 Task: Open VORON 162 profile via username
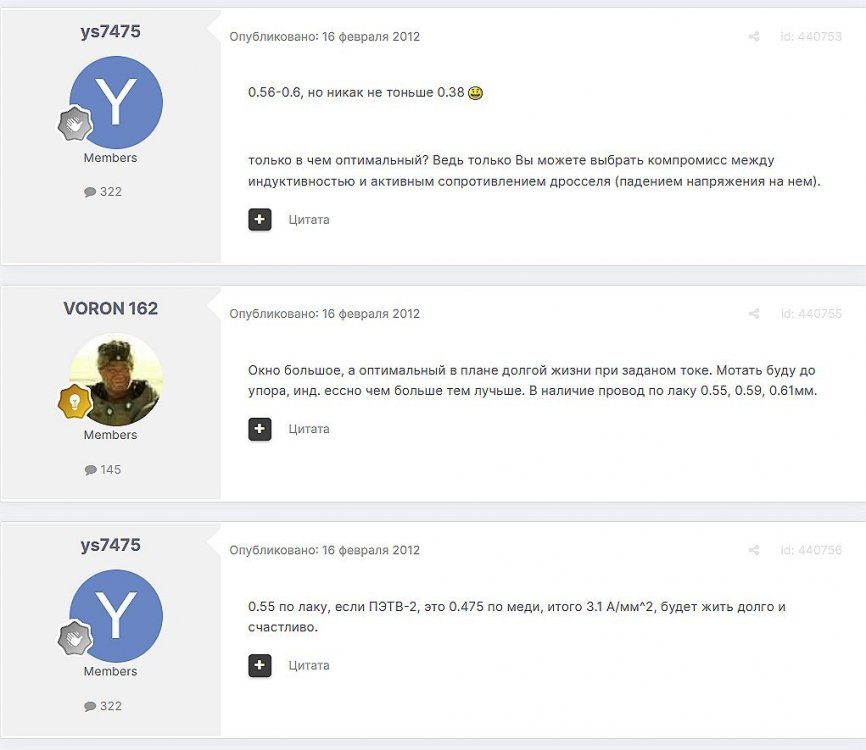click(110, 308)
